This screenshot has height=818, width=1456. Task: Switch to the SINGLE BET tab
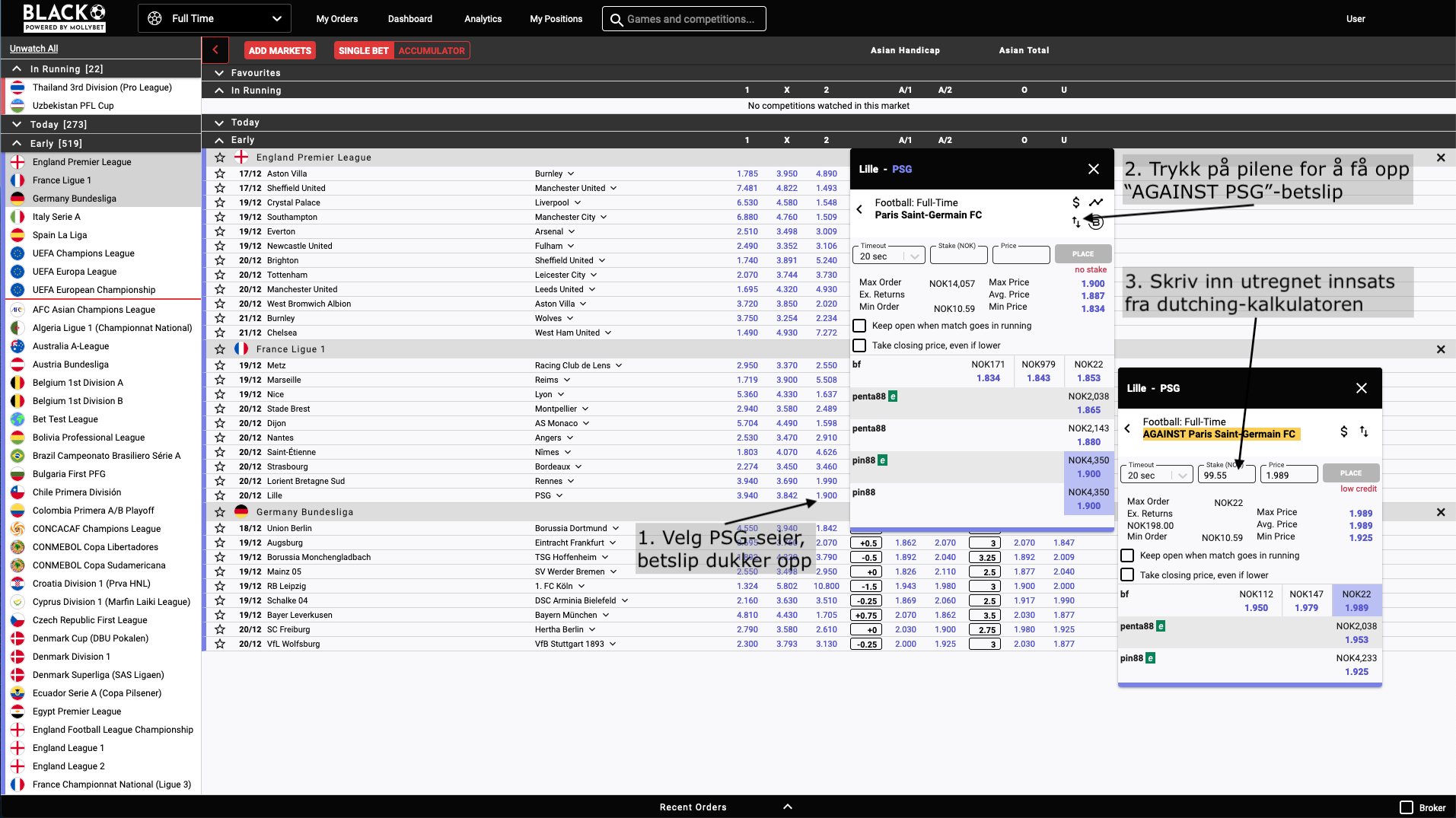tap(364, 51)
